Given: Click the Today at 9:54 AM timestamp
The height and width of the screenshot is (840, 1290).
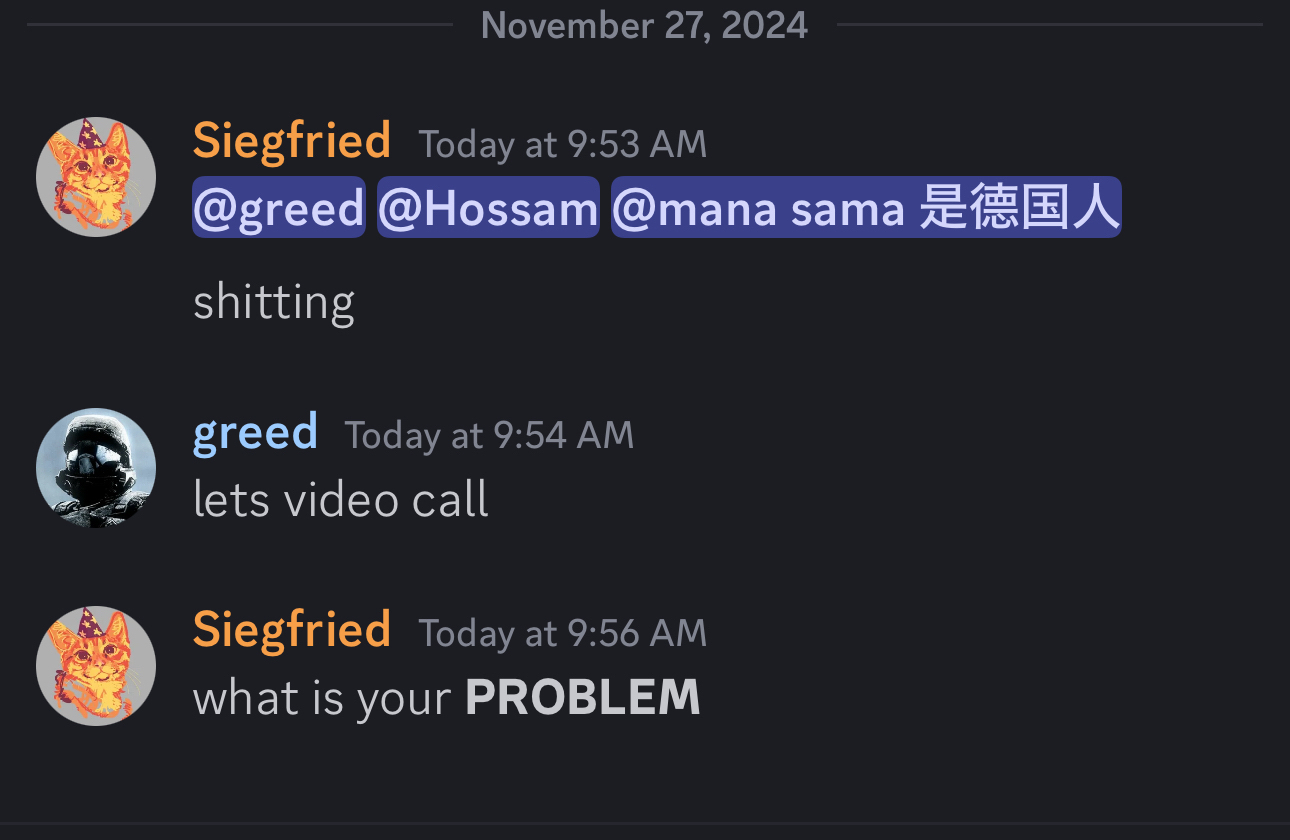Looking at the screenshot, I should click(x=489, y=435).
